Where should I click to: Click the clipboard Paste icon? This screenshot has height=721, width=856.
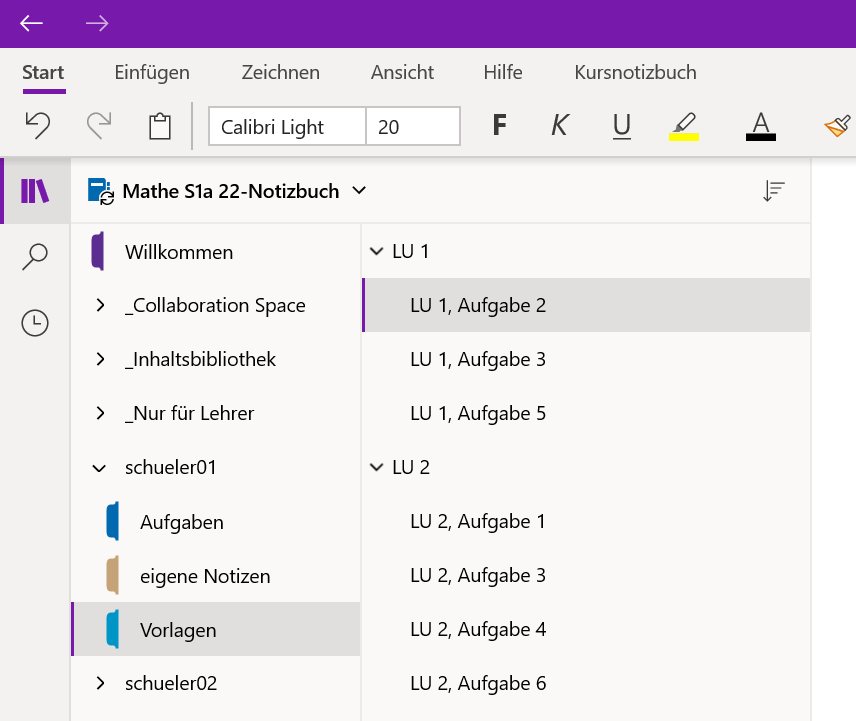coord(159,126)
